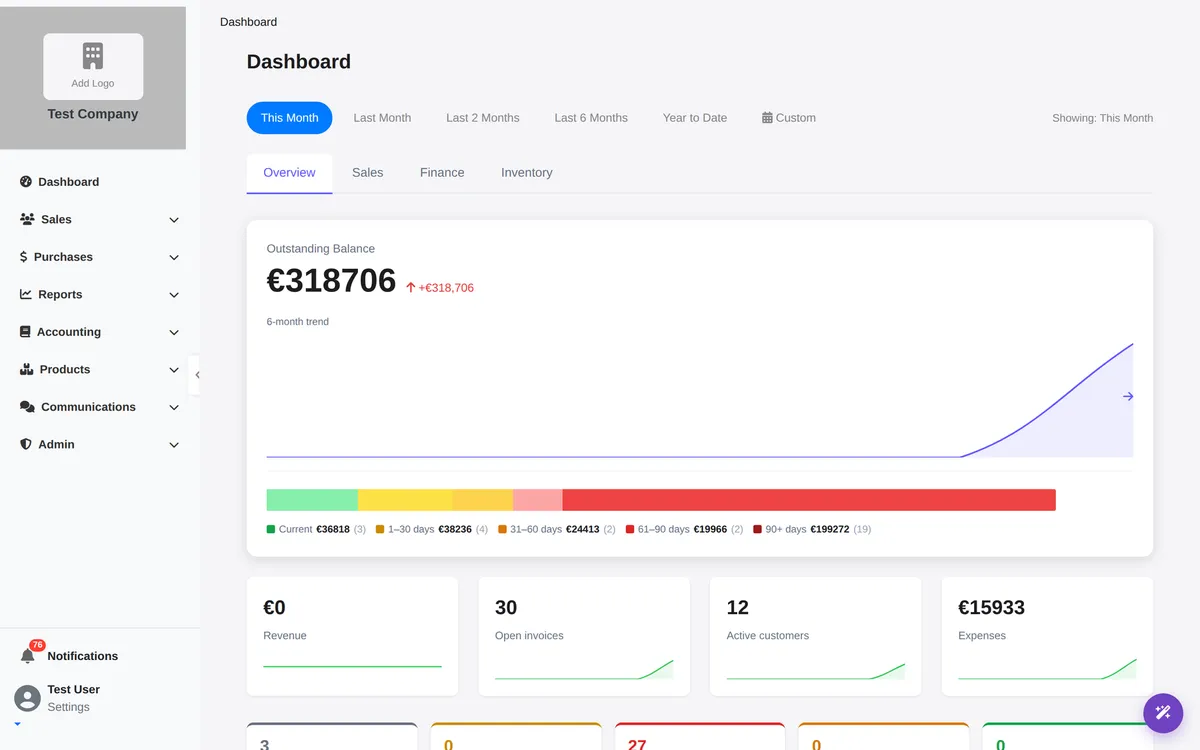1200x750 pixels.
Task: Expand the Admin menu chevron
Action: point(174,445)
